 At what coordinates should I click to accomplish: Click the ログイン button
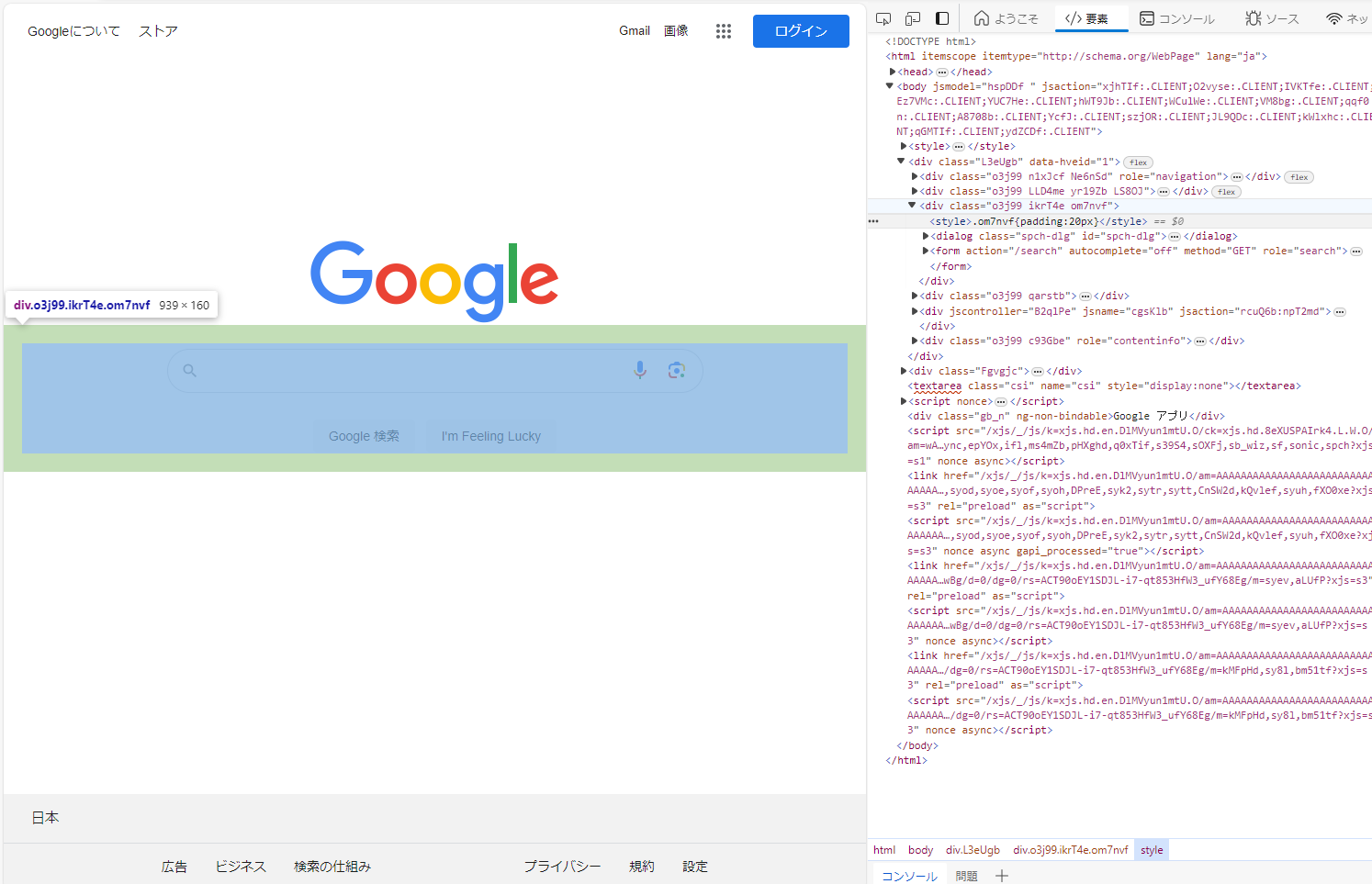800,30
